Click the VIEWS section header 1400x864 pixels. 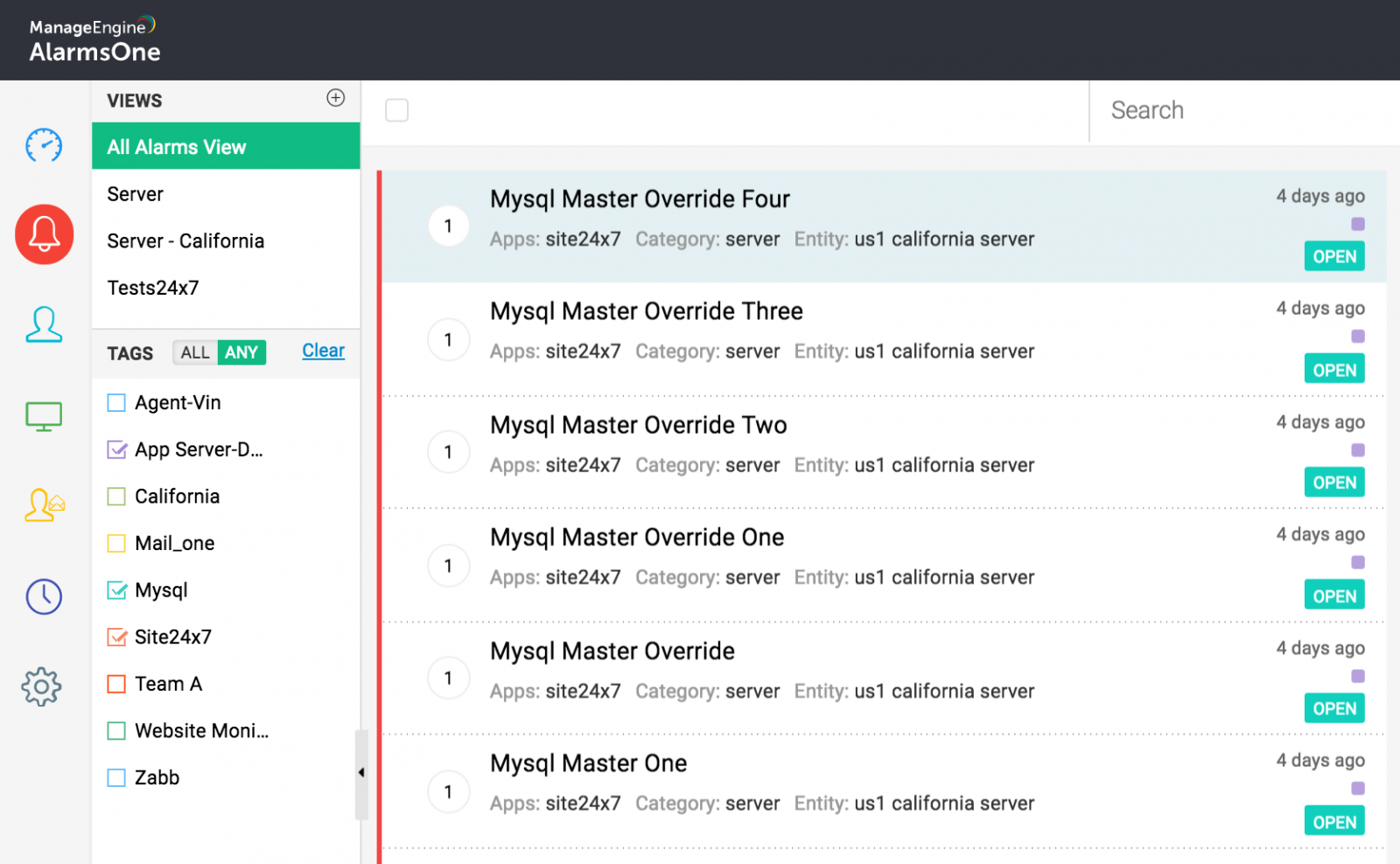tap(135, 101)
